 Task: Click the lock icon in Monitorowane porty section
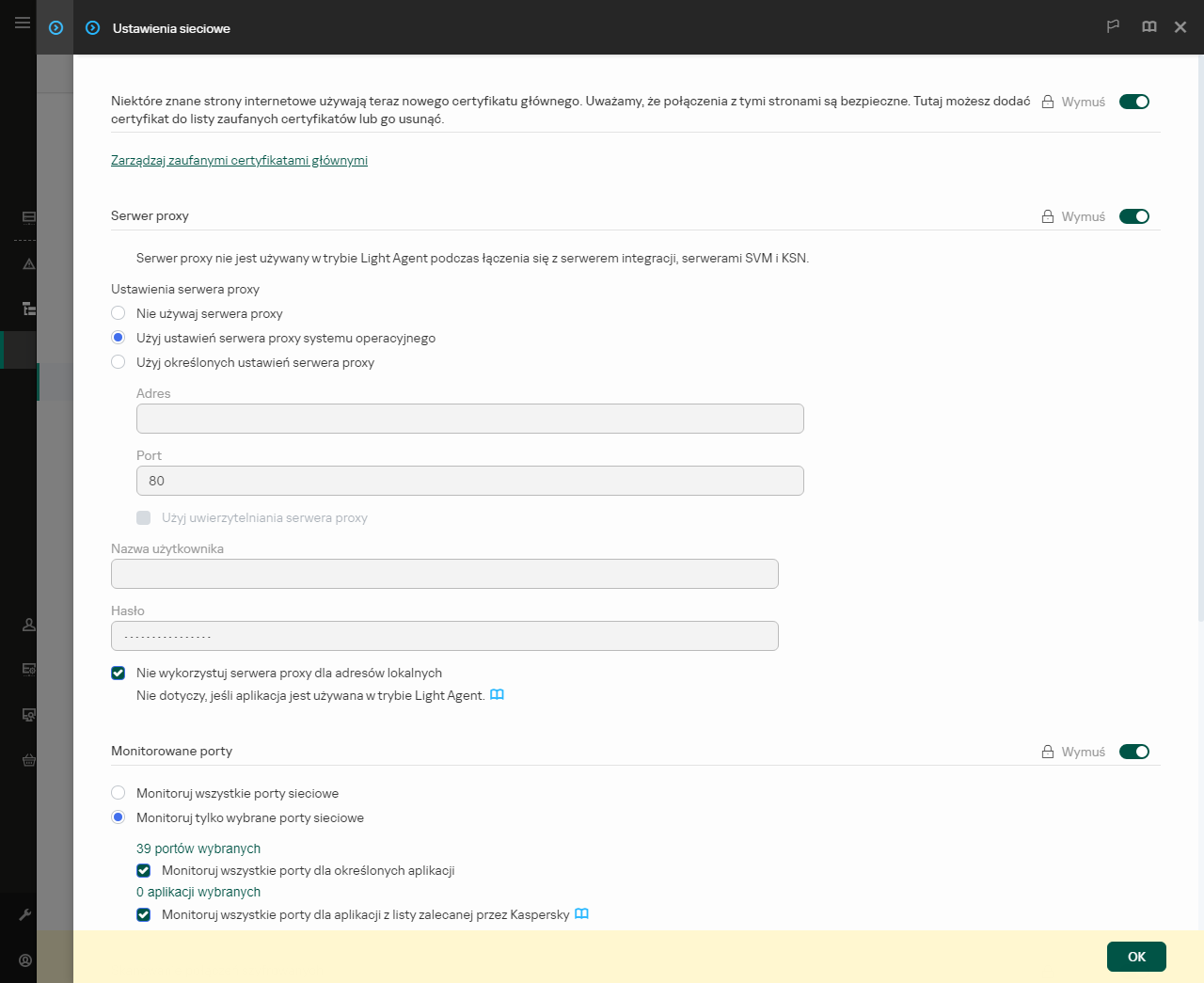tap(1047, 752)
